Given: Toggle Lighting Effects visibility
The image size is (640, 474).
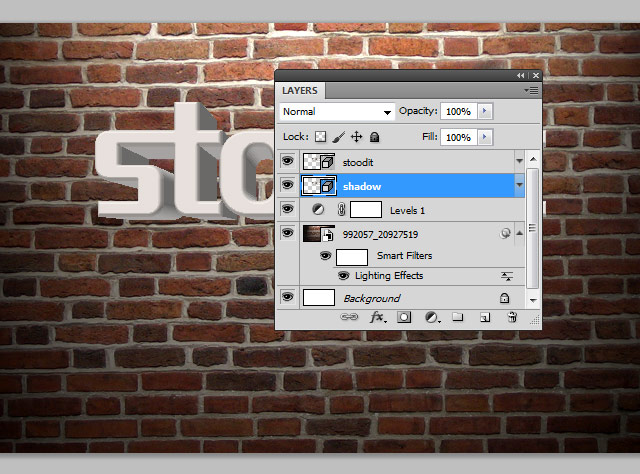Looking at the screenshot, I should 343,276.
